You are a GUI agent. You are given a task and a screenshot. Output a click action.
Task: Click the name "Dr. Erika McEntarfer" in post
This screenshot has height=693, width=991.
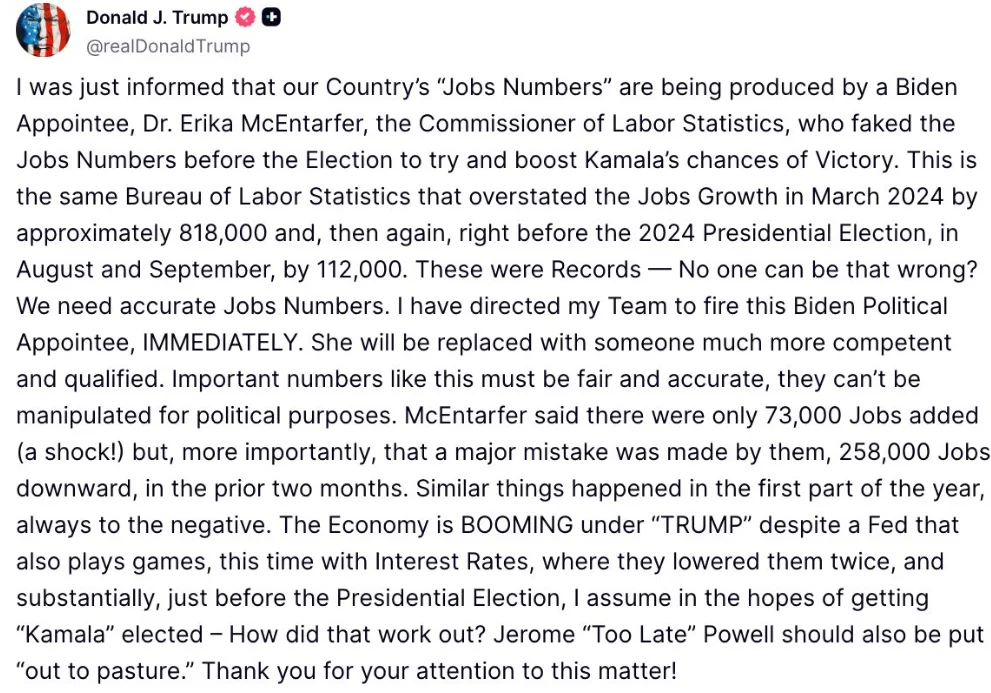pyautogui.click(x=255, y=123)
